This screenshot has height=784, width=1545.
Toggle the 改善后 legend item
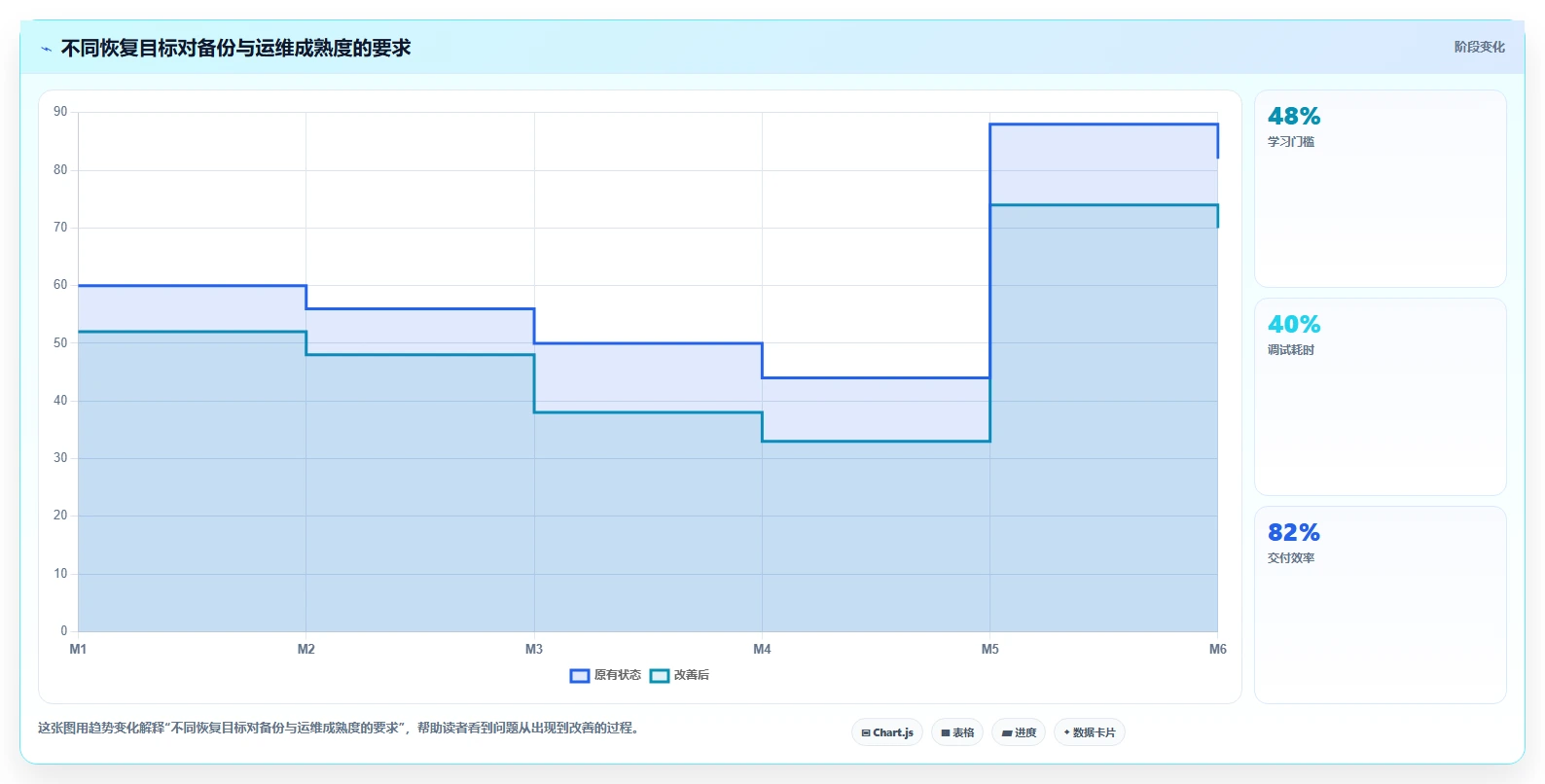pos(679,675)
